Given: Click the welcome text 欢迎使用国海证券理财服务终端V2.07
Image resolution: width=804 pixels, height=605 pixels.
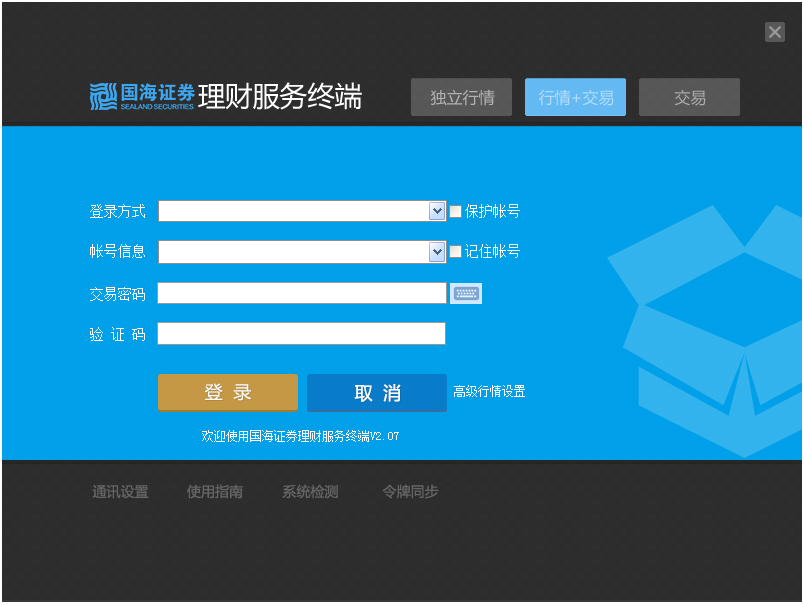Looking at the screenshot, I should tap(300, 436).
